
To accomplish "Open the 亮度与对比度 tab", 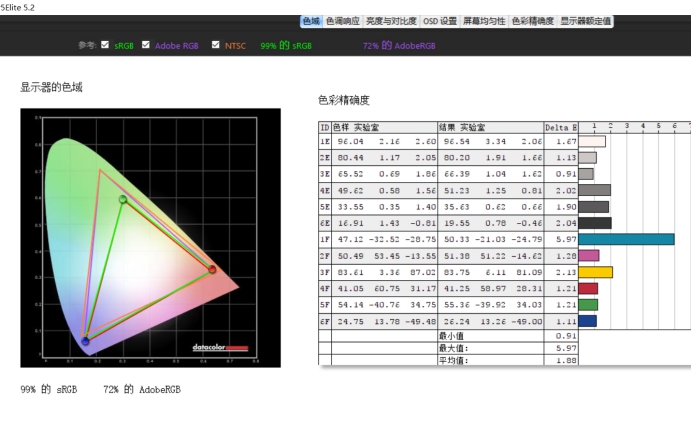I will [x=391, y=21].
